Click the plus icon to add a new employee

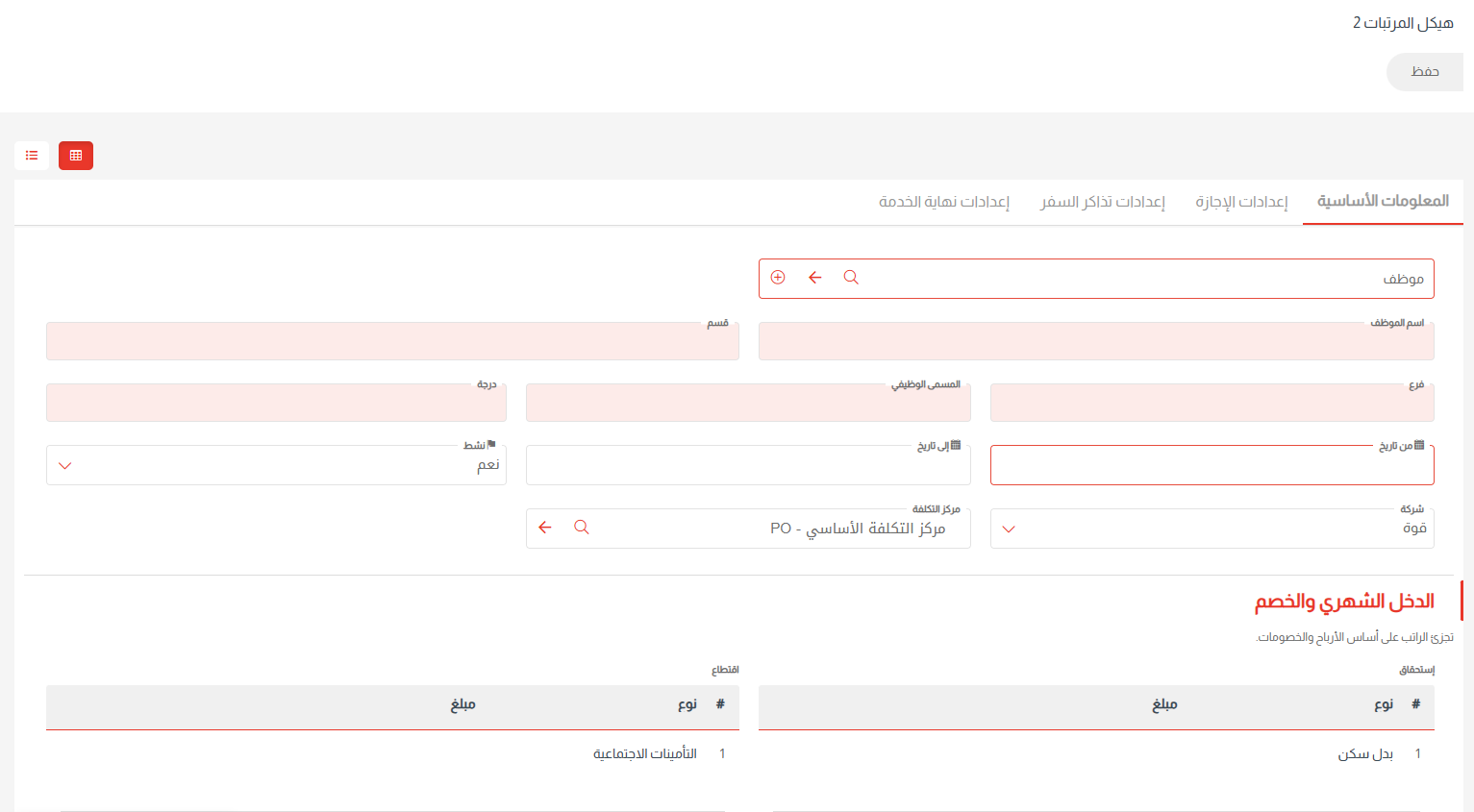coord(778,277)
